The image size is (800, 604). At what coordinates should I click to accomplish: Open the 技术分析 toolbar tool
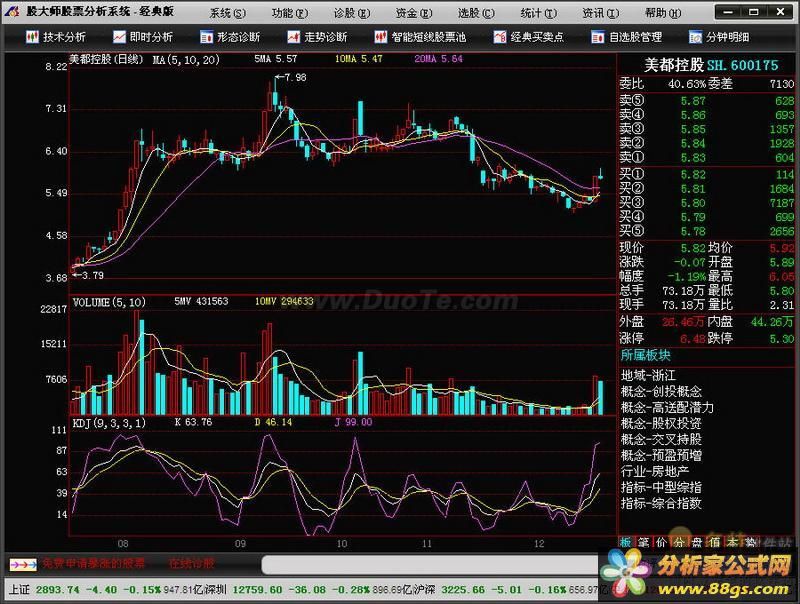pyautogui.click(x=56, y=37)
